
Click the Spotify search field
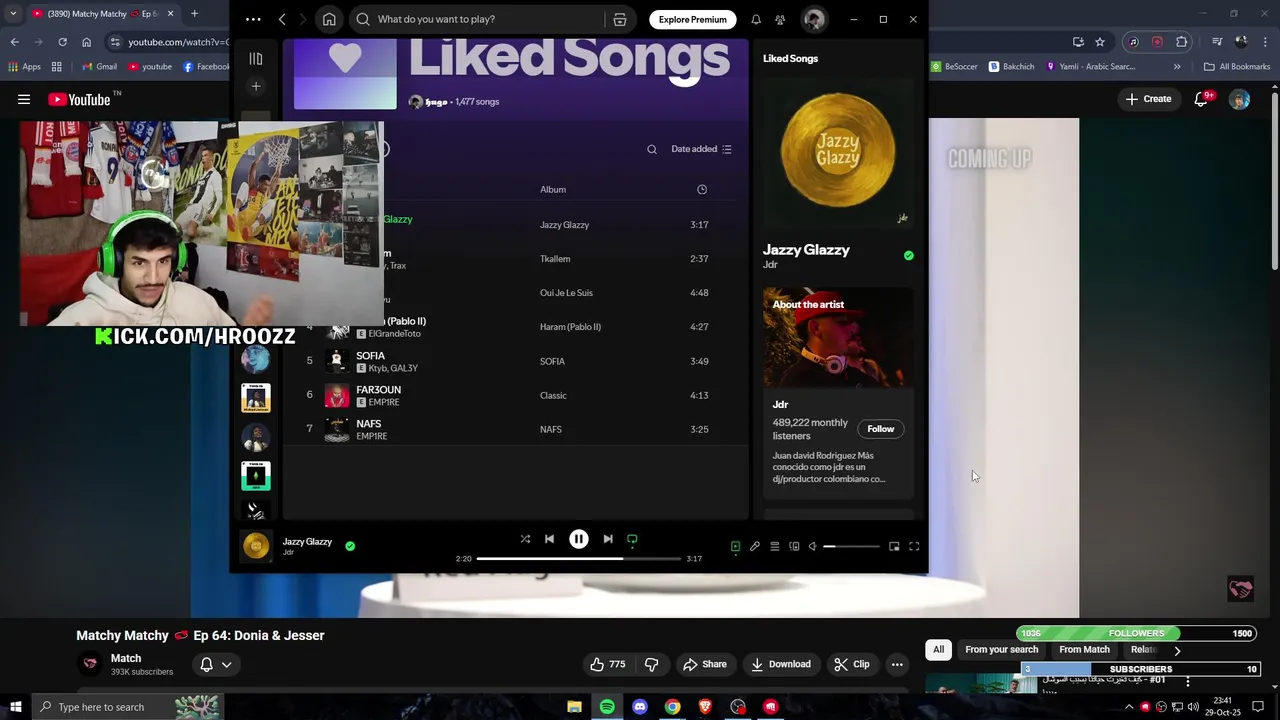(x=478, y=19)
